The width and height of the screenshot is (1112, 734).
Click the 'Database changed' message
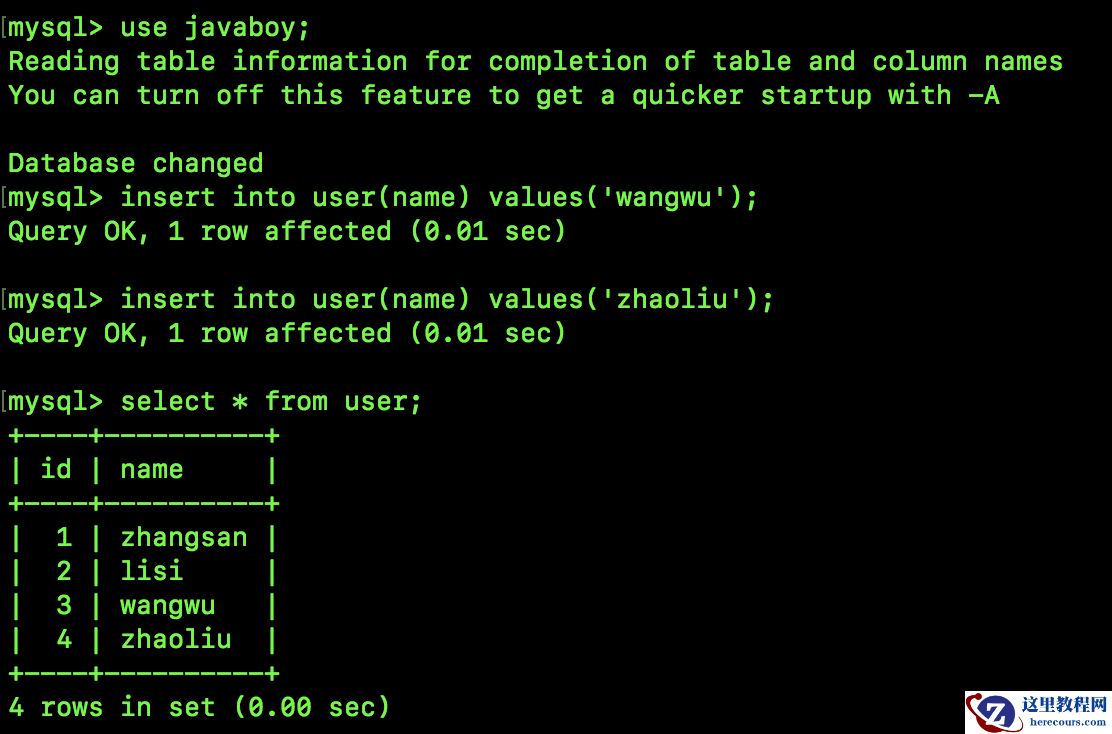click(136, 163)
